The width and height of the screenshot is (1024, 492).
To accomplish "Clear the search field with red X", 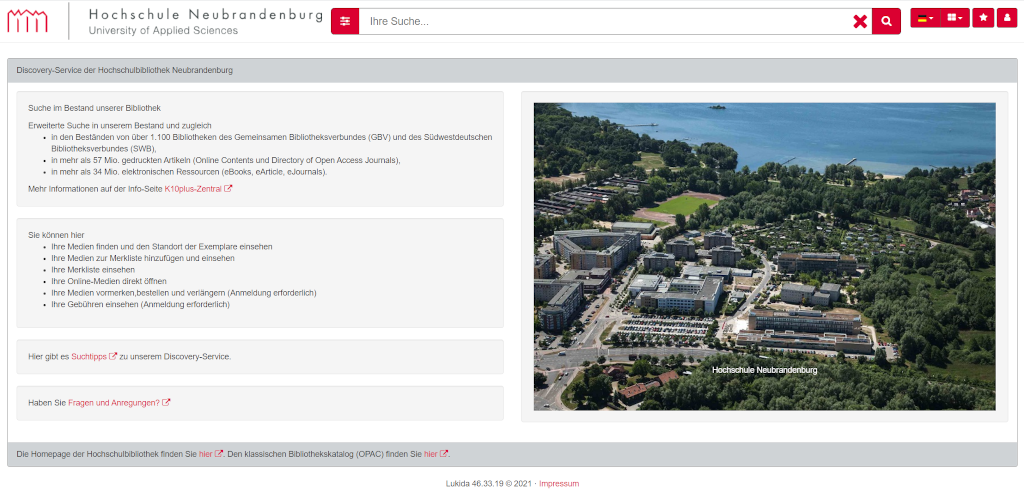I will click(x=859, y=21).
